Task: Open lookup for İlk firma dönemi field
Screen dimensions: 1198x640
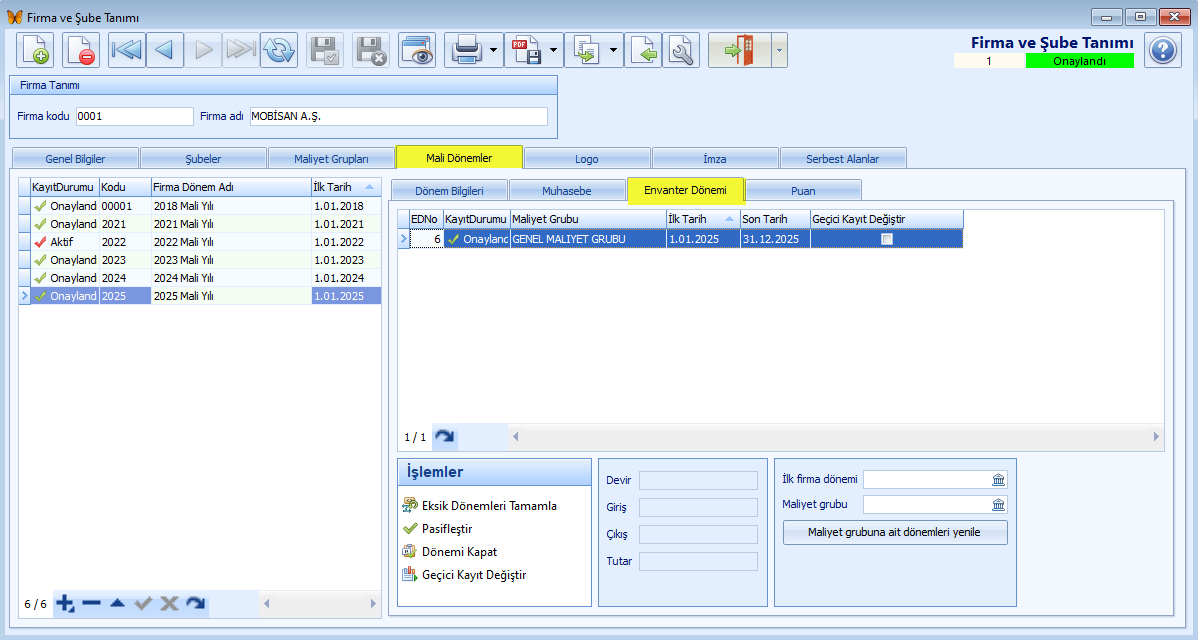Action: click(x=999, y=480)
